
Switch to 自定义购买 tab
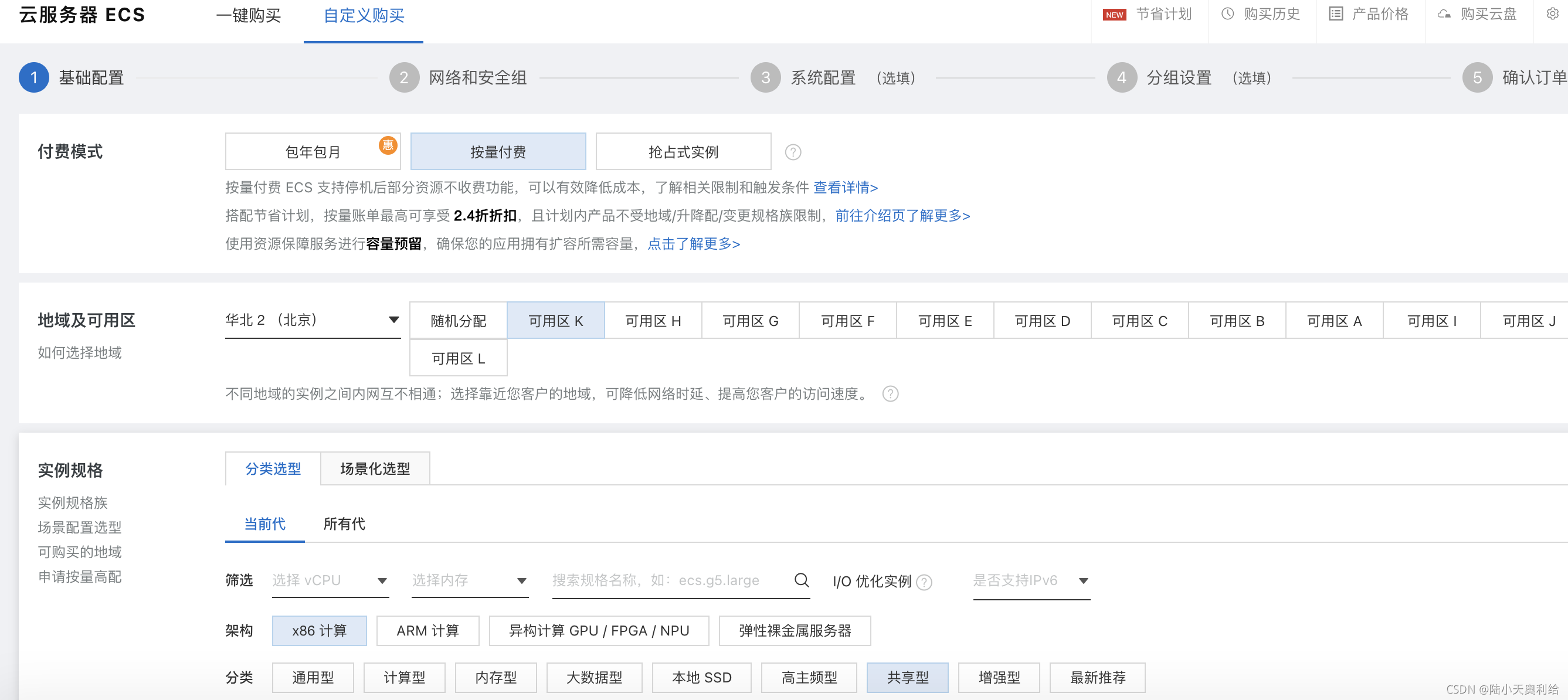tap(364, 16)
